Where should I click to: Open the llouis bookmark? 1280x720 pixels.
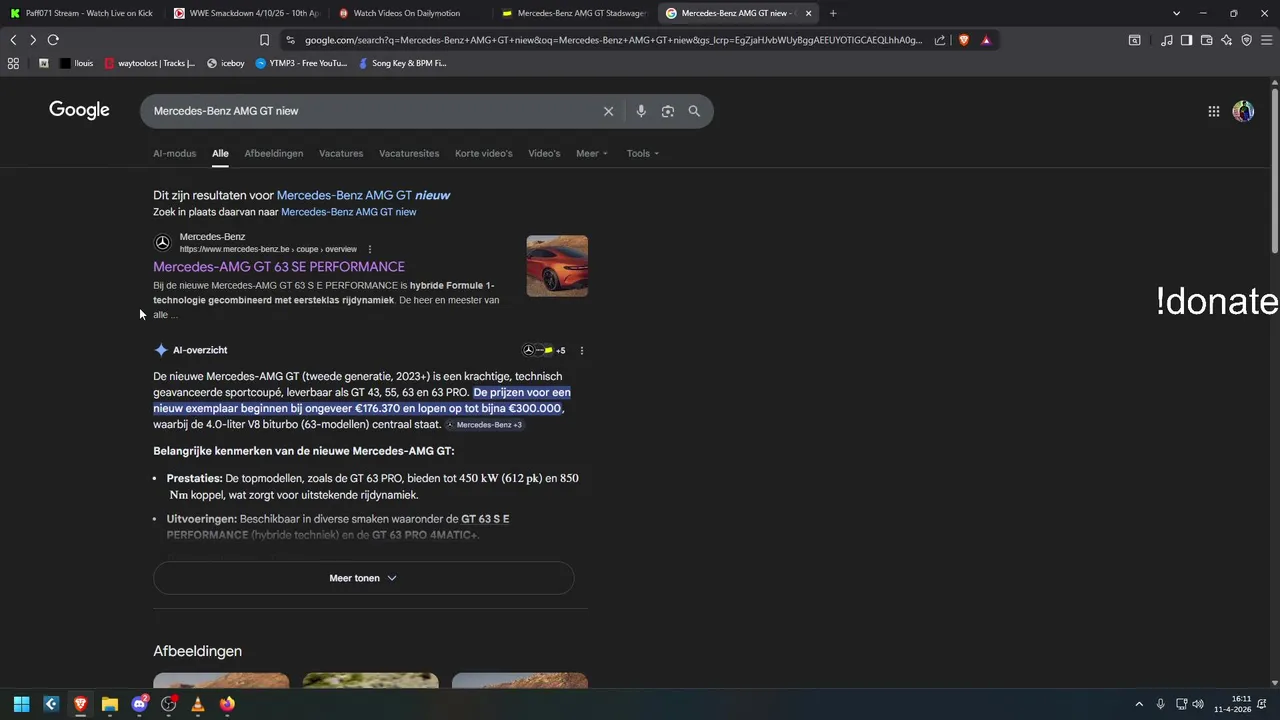[77, 63]
